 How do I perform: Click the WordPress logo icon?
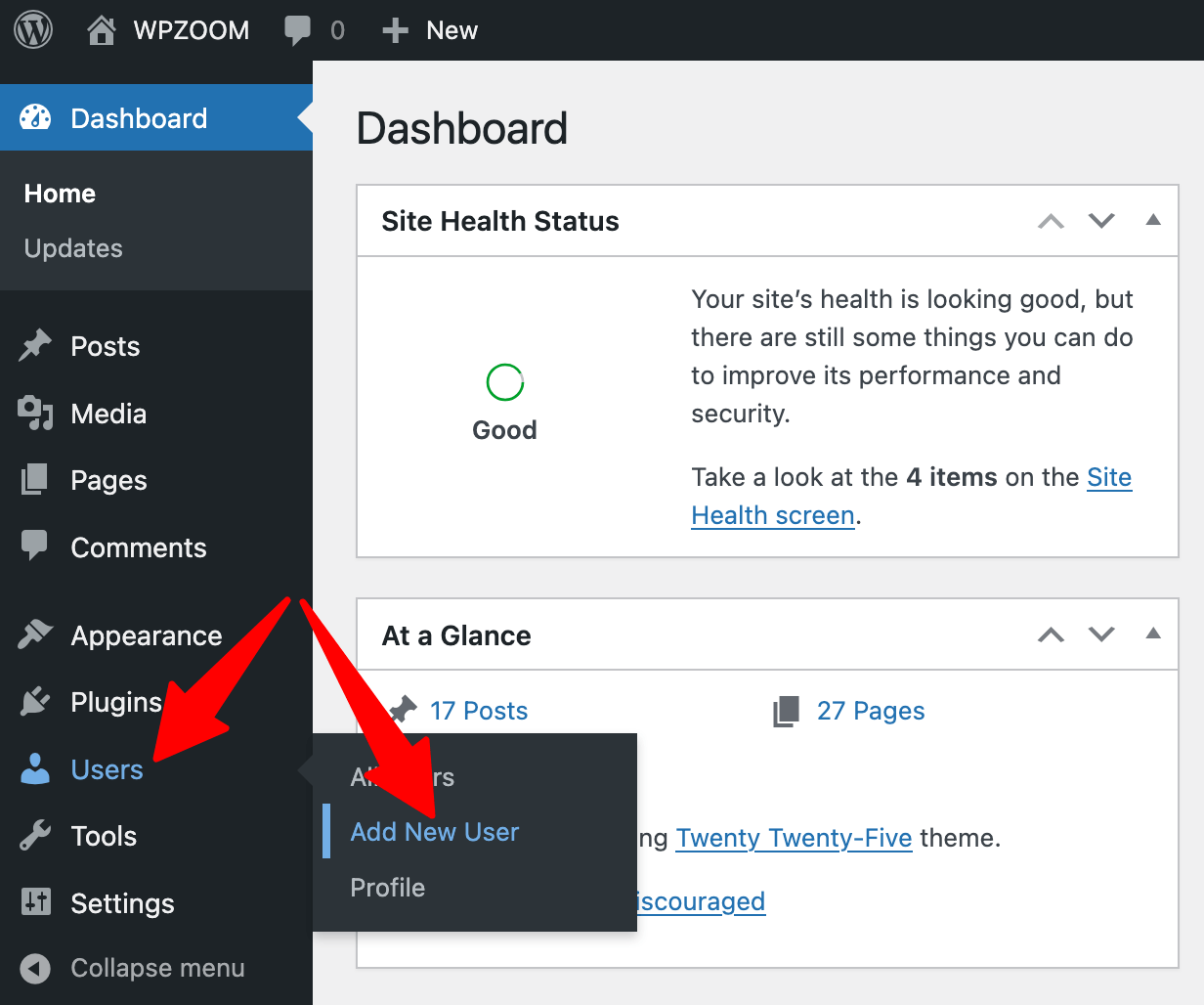coord(33,30)
